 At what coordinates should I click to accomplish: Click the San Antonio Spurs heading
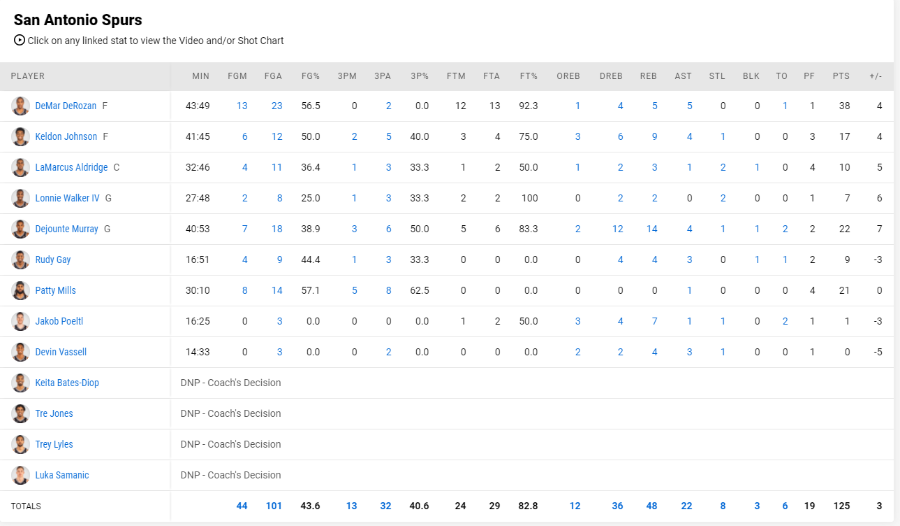point(78,20)
